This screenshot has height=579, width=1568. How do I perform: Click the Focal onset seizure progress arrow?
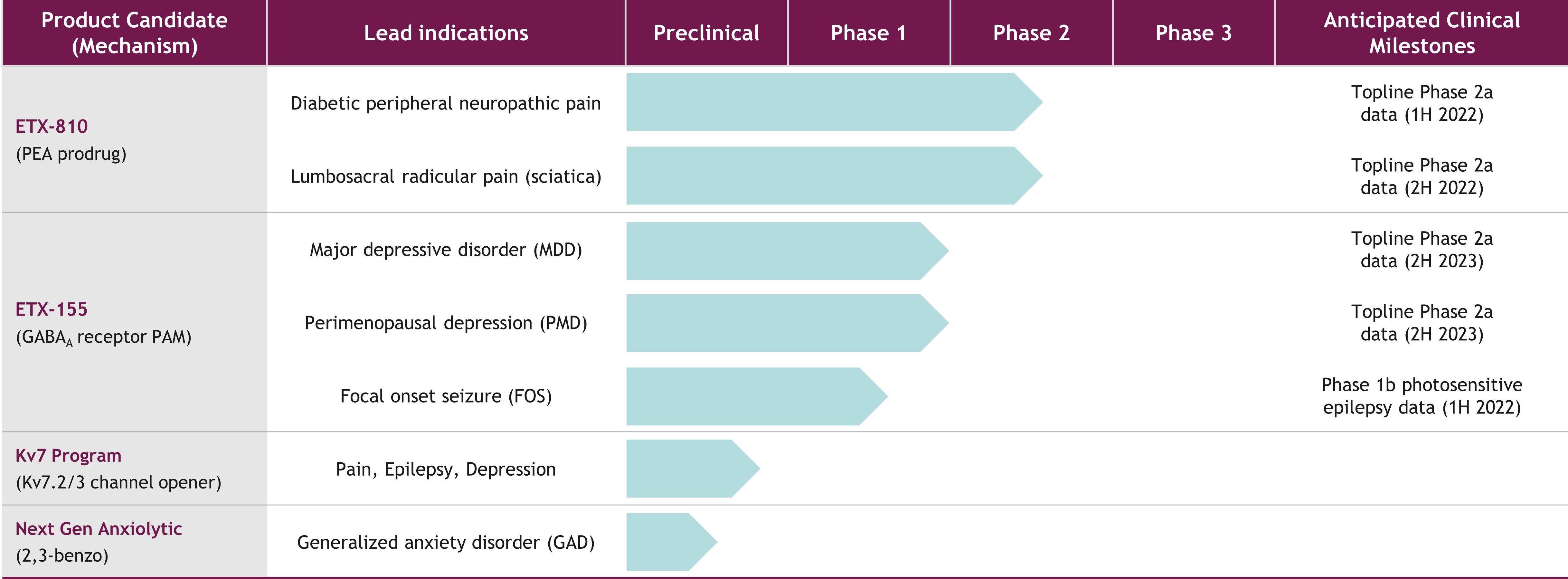[x=757, y=396]
